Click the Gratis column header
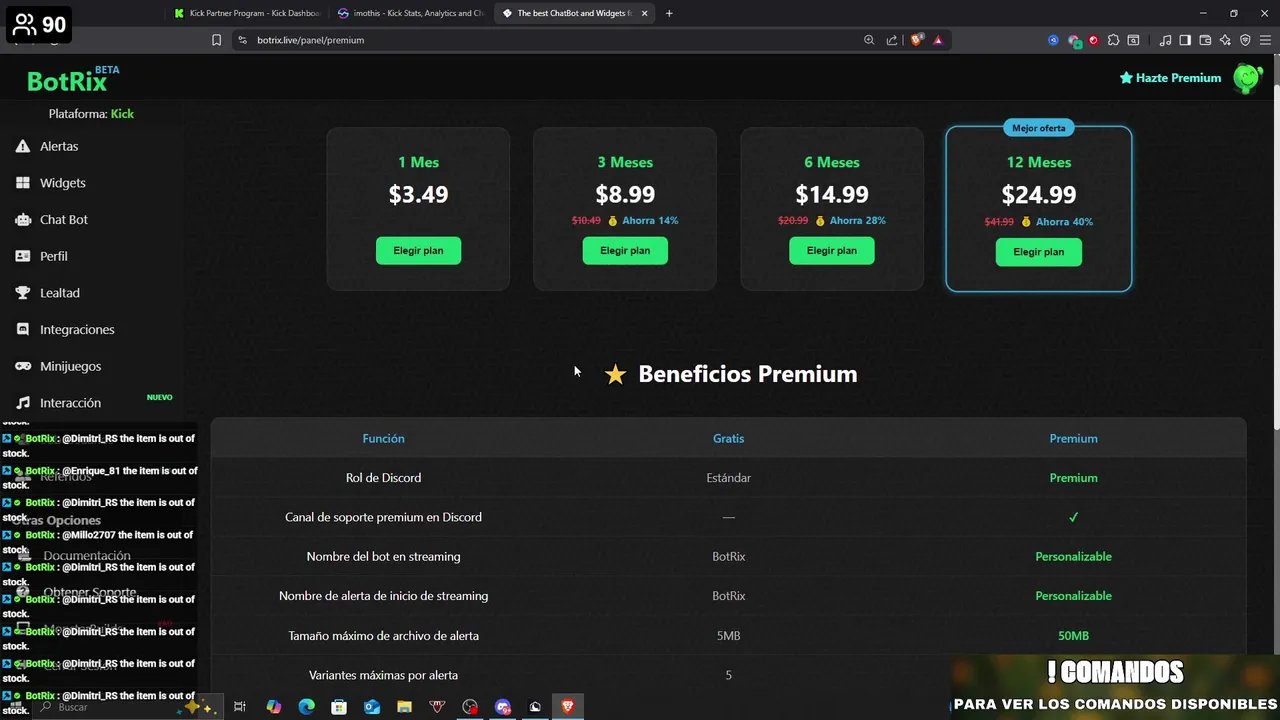The height and width of the screenshot is (720, 1280). [x=728, y=439]
